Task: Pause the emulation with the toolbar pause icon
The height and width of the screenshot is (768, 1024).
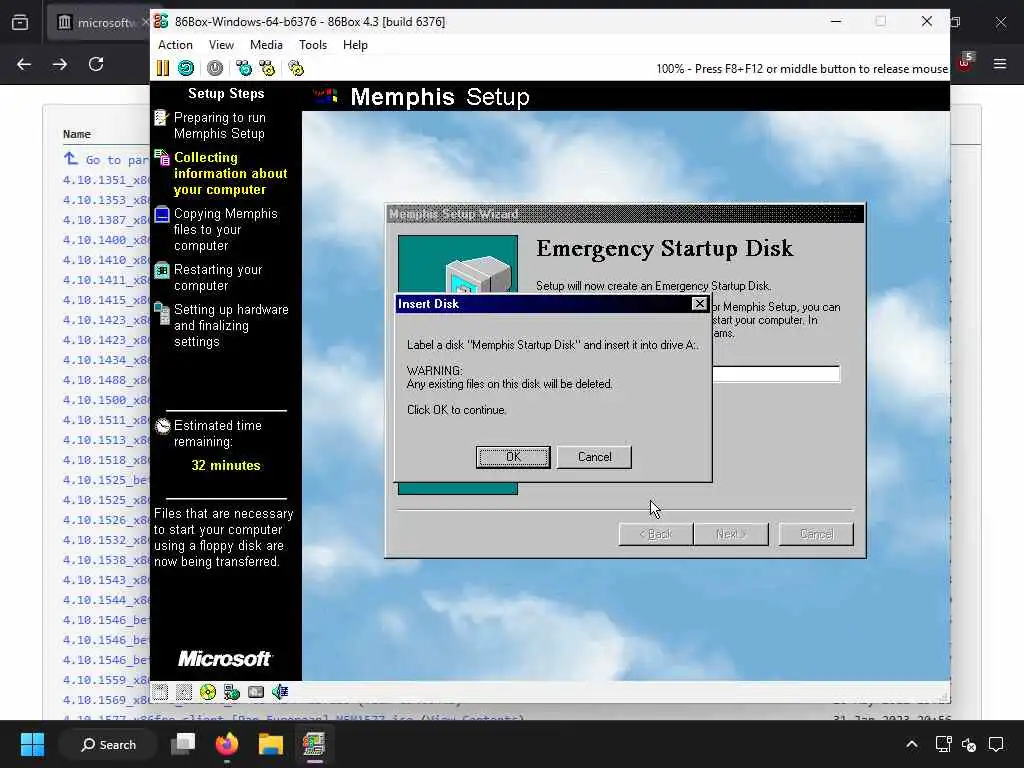Action: 163,68
